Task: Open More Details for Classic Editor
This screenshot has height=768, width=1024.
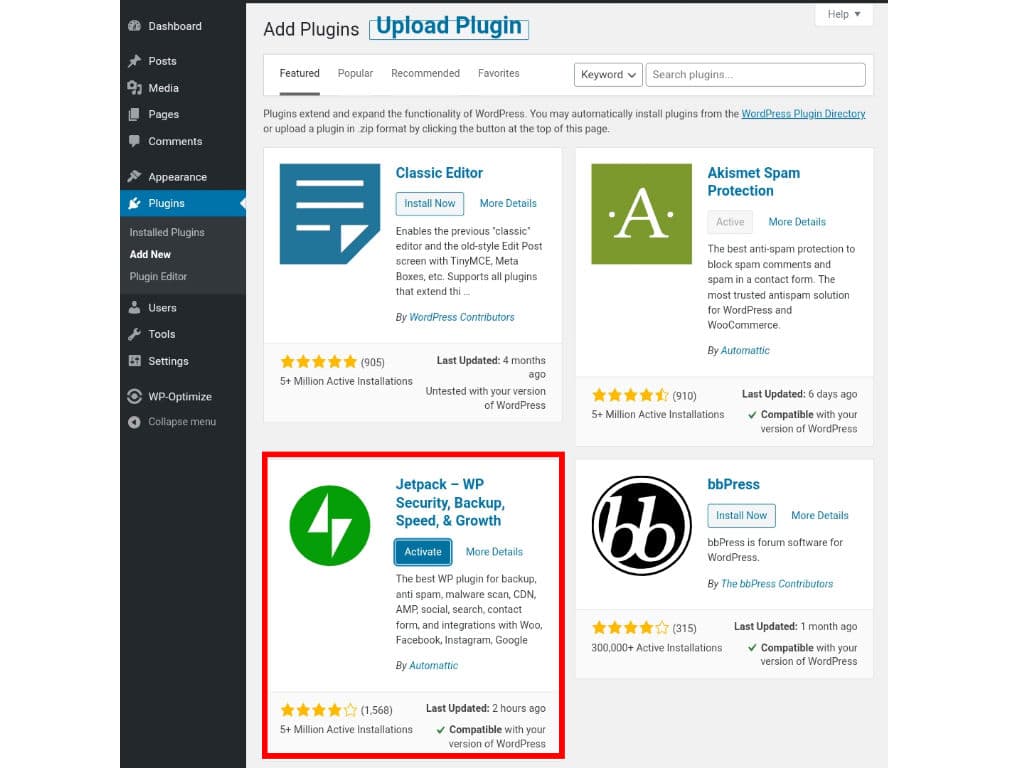Action: point(508,204)
